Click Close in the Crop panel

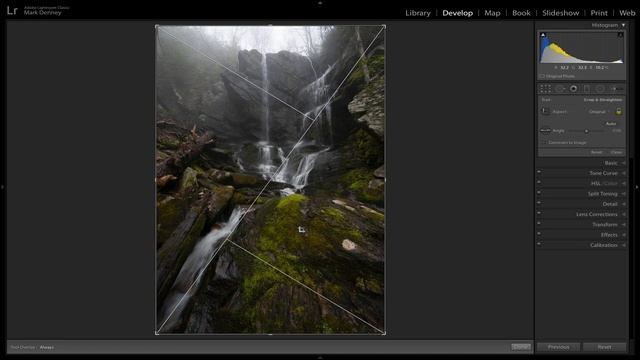point(616,152)
